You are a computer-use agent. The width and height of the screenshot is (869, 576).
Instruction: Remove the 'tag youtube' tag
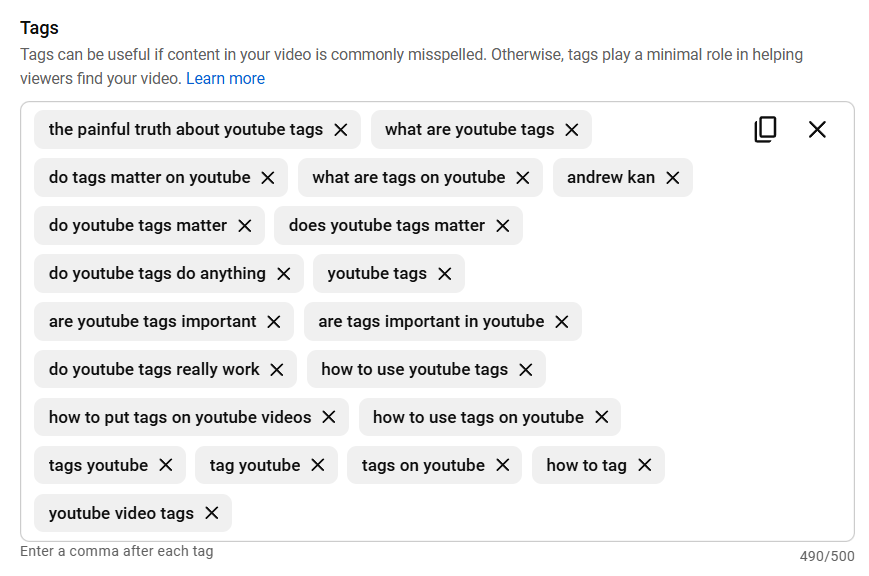click(317, 466)
